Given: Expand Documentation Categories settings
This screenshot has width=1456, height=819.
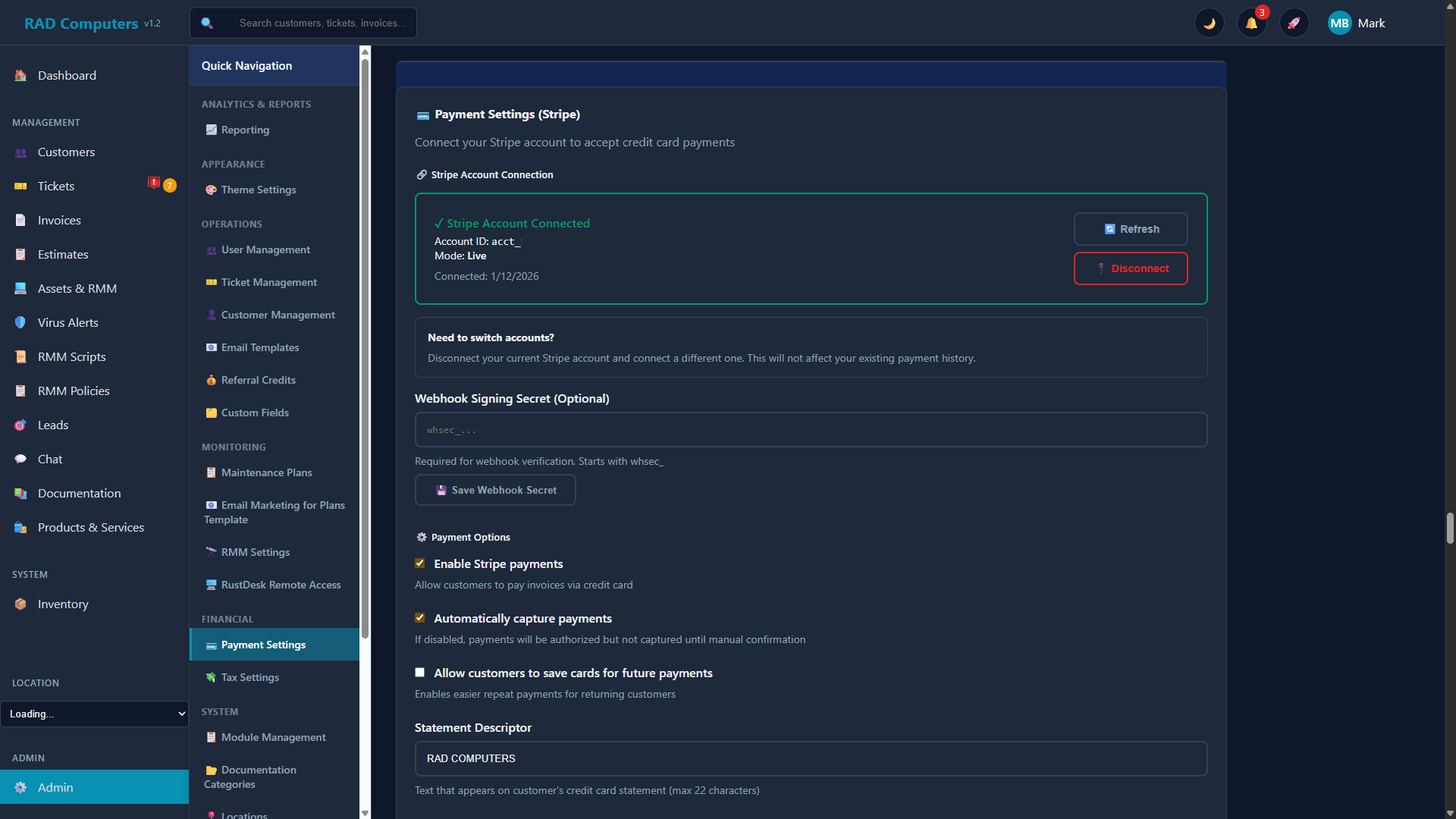Looking at the screenshot, I should pyautogui.click(x=258, y=777).
